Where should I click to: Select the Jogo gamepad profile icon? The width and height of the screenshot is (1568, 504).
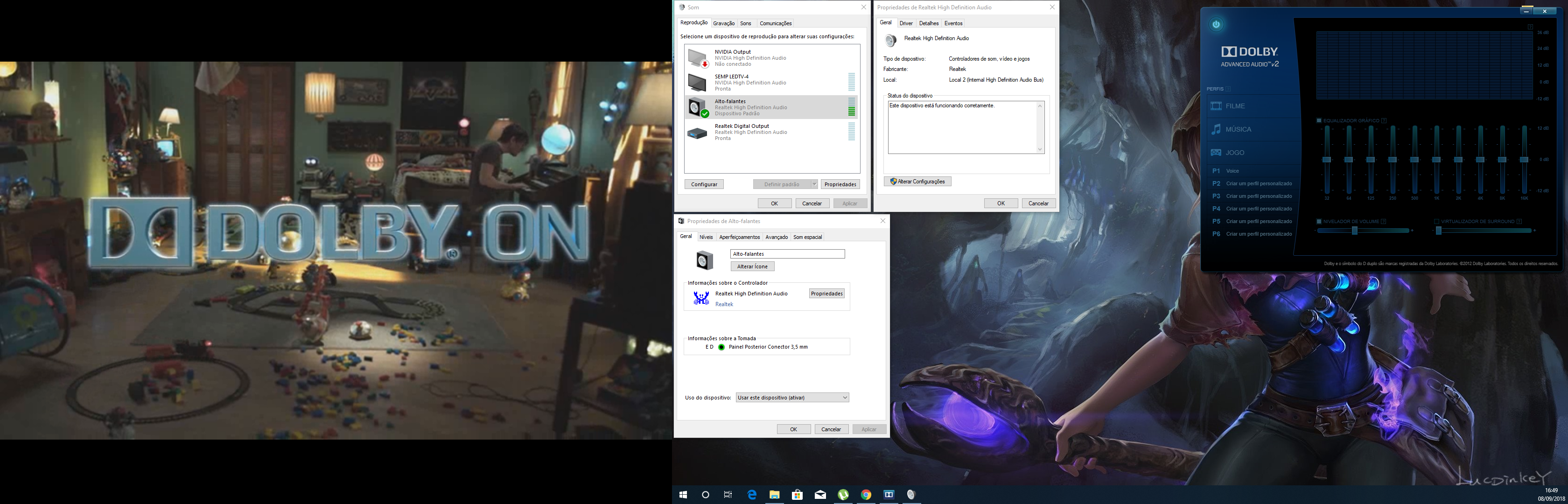[1216, 153]
